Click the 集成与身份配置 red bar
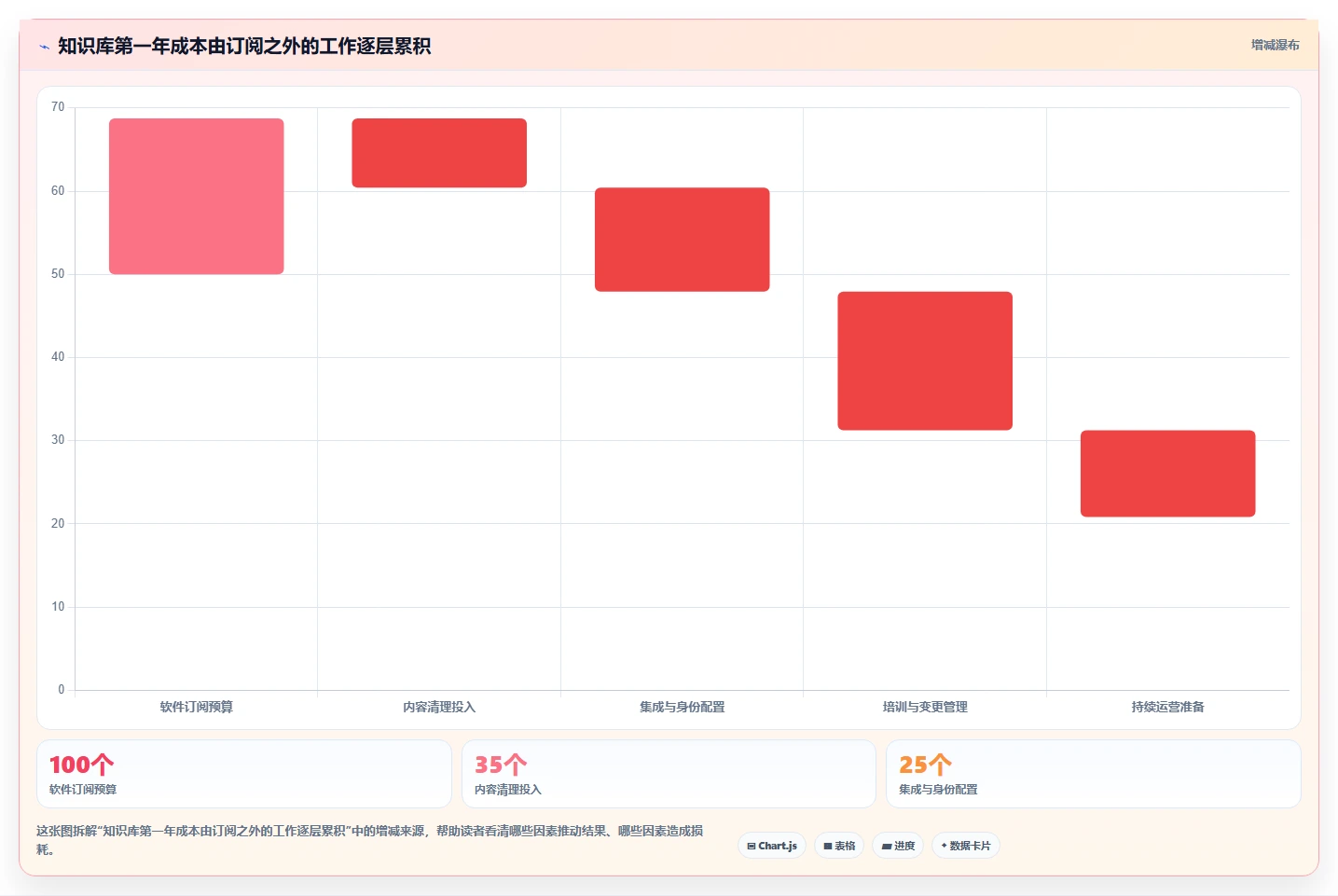The image size is (1338, 896). tap(682, 240)
